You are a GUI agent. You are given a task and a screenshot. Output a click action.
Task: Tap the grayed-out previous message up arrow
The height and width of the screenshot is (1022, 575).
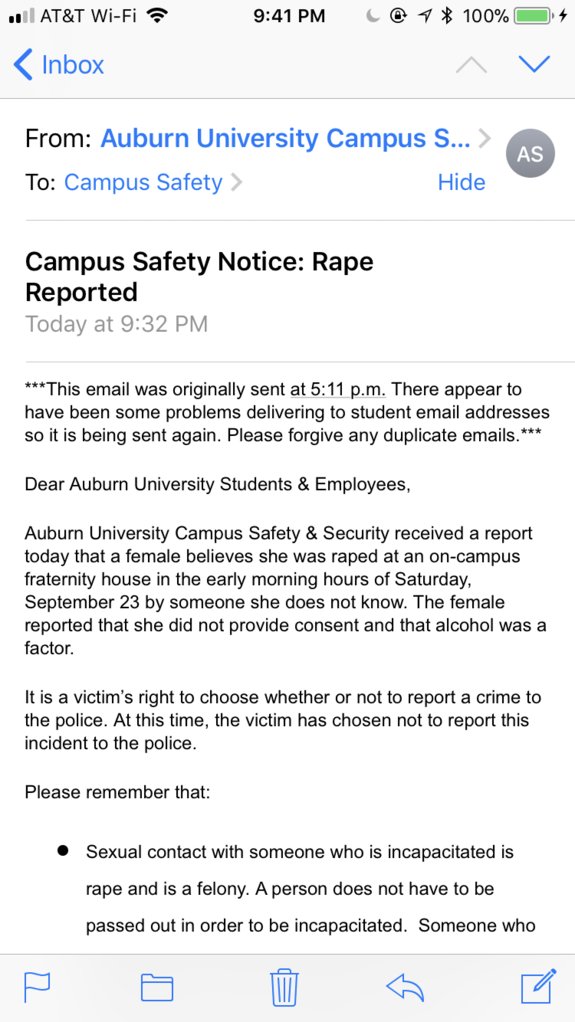point(471,64)
